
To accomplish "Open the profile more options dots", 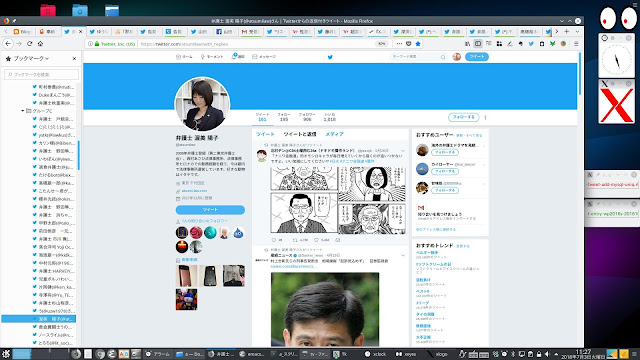I will [485, 118].
